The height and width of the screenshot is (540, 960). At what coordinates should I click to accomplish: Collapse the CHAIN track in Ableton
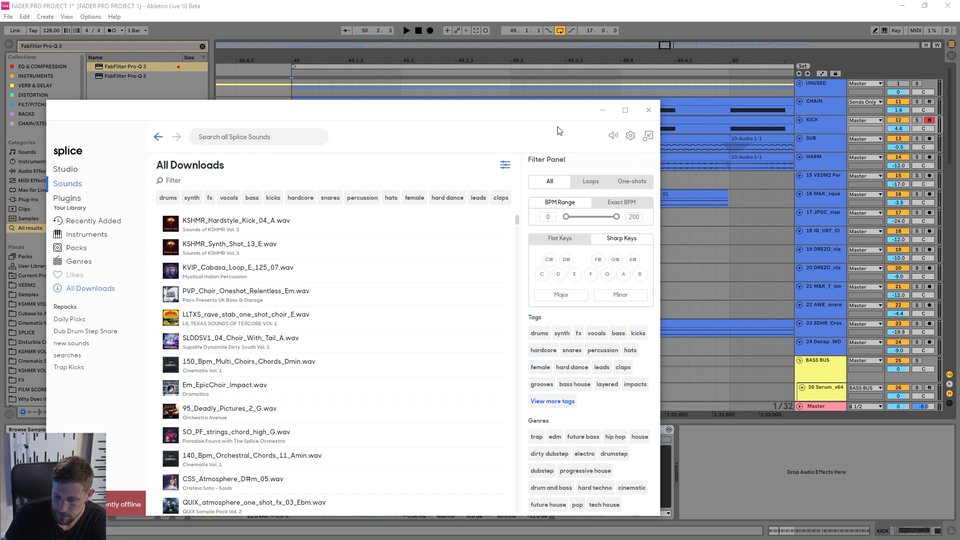pos(800,102)
